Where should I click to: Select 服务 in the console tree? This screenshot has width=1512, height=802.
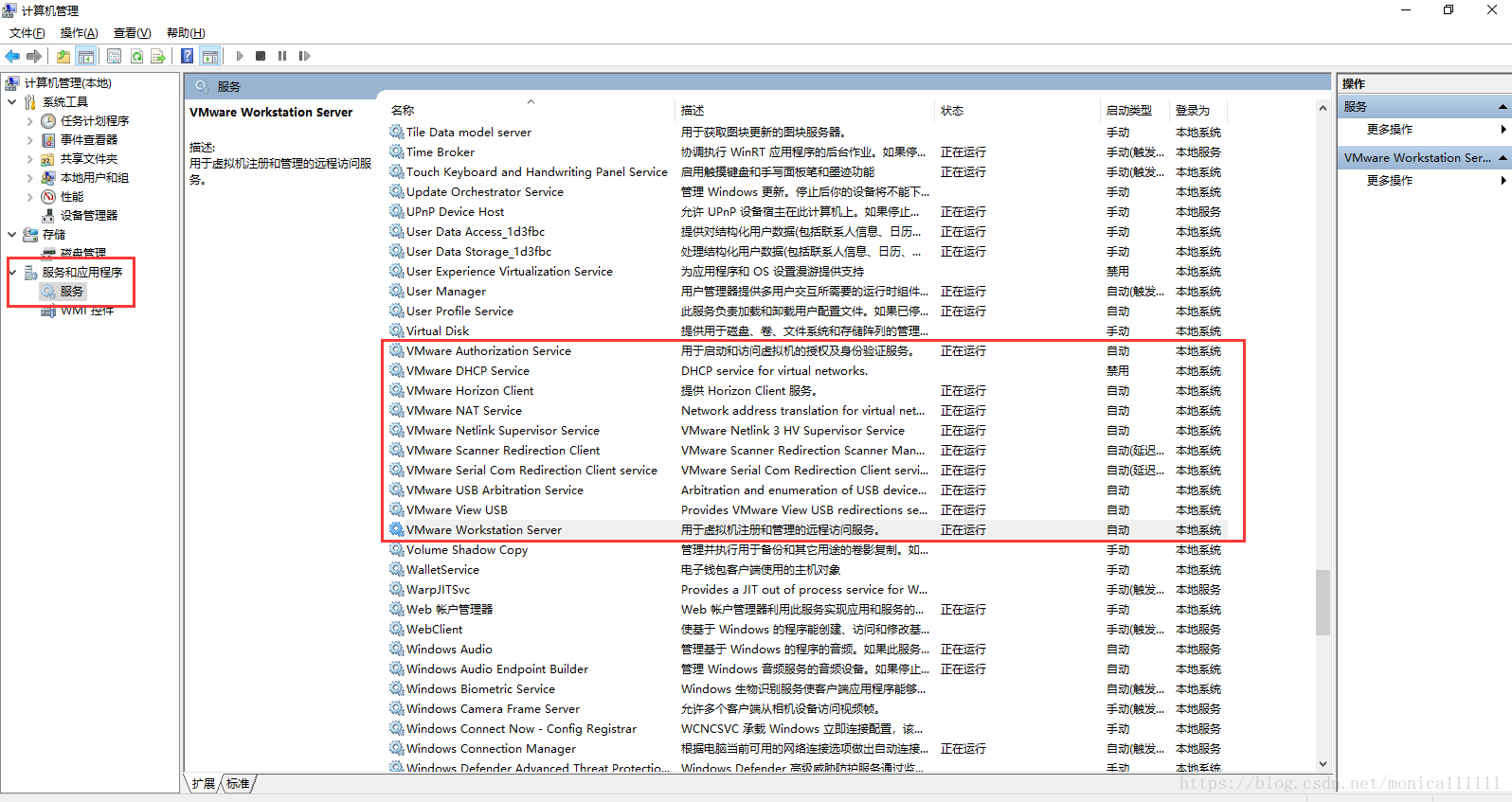click(72, 292)
